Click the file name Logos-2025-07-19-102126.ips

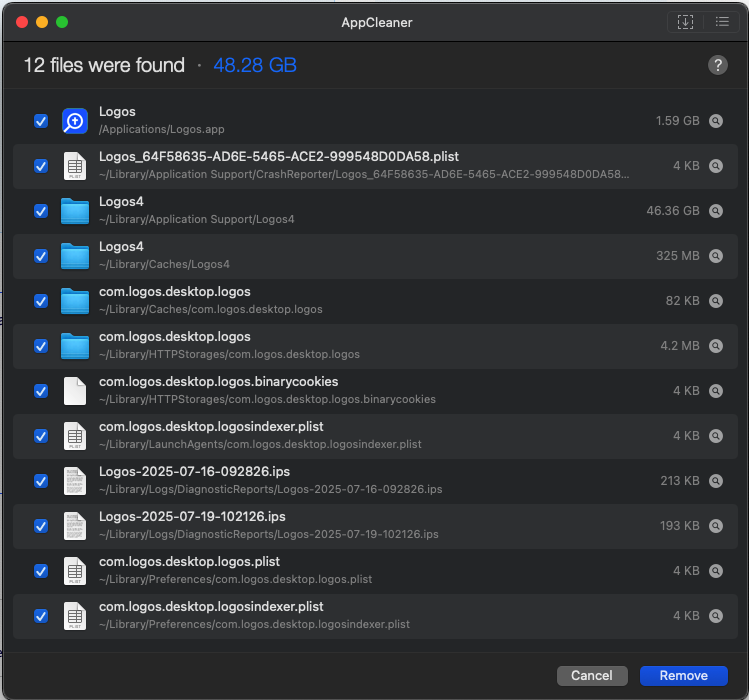(x=192, y=517)
